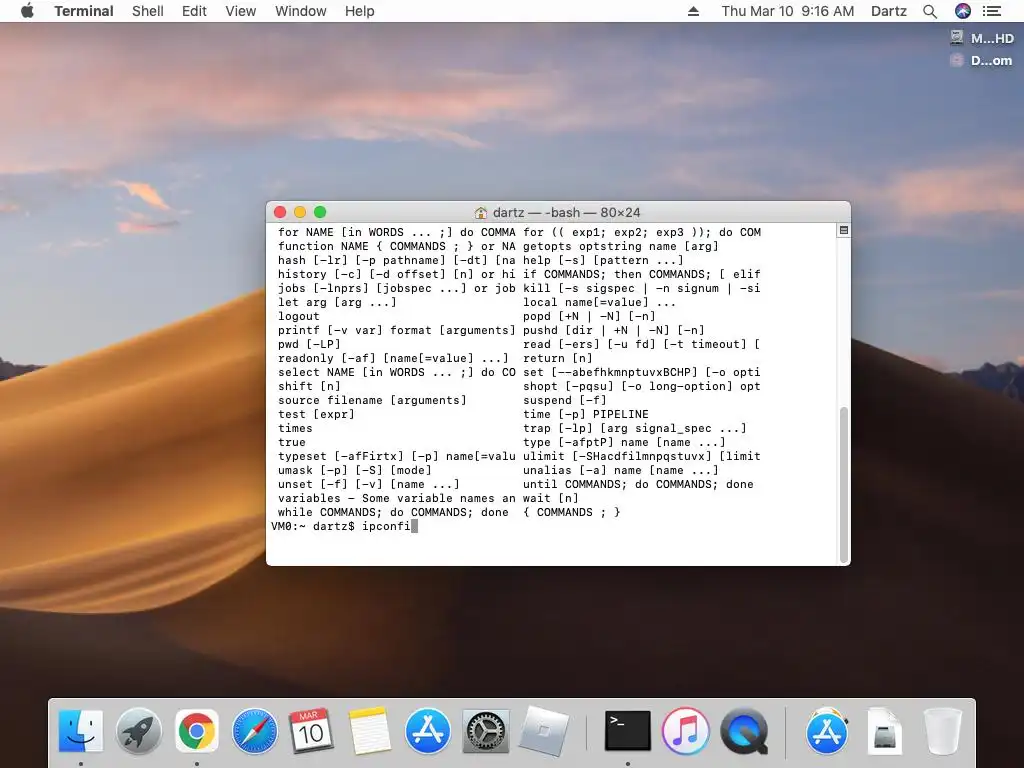This screenshot has height=768, width=1024.
Task: Open Roblox tilted square icon in Dock
Action: click(x=543, y=731)
